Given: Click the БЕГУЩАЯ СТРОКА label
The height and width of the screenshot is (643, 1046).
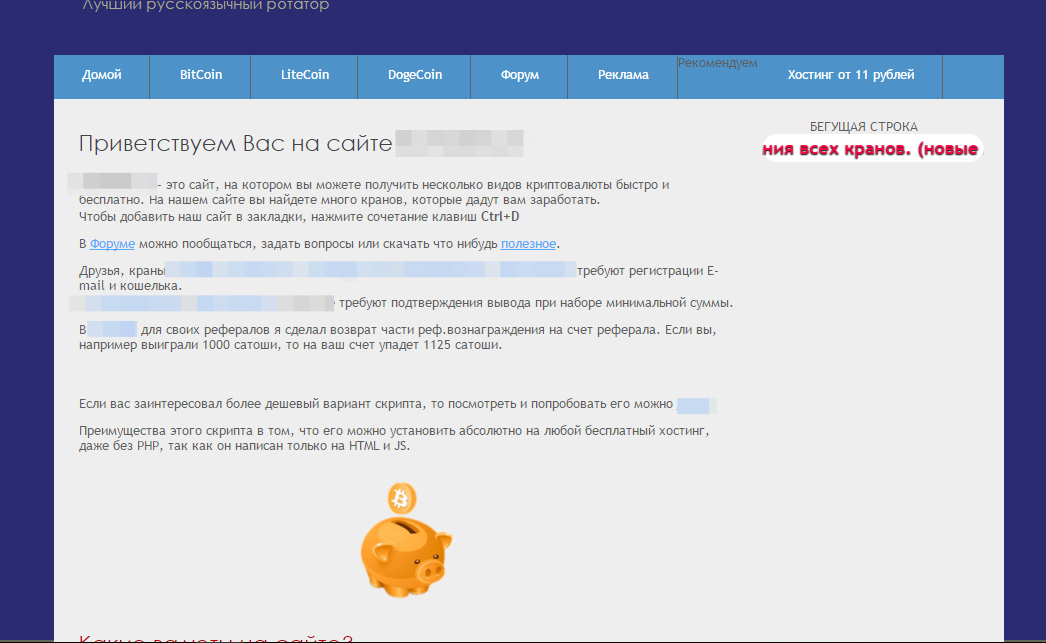Looking at the screenshot, I should coord(863,127).
